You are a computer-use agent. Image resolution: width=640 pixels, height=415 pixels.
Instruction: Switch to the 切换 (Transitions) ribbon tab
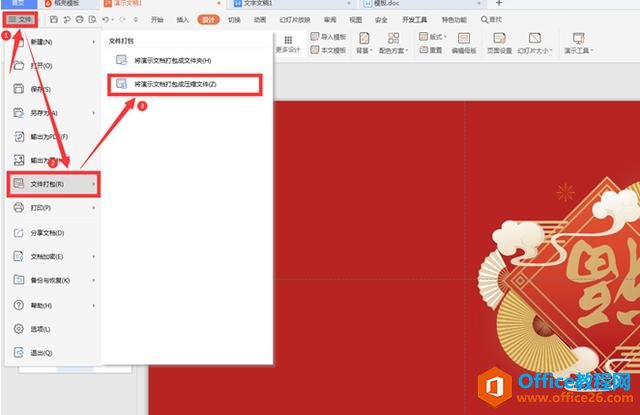coord(234,20)
